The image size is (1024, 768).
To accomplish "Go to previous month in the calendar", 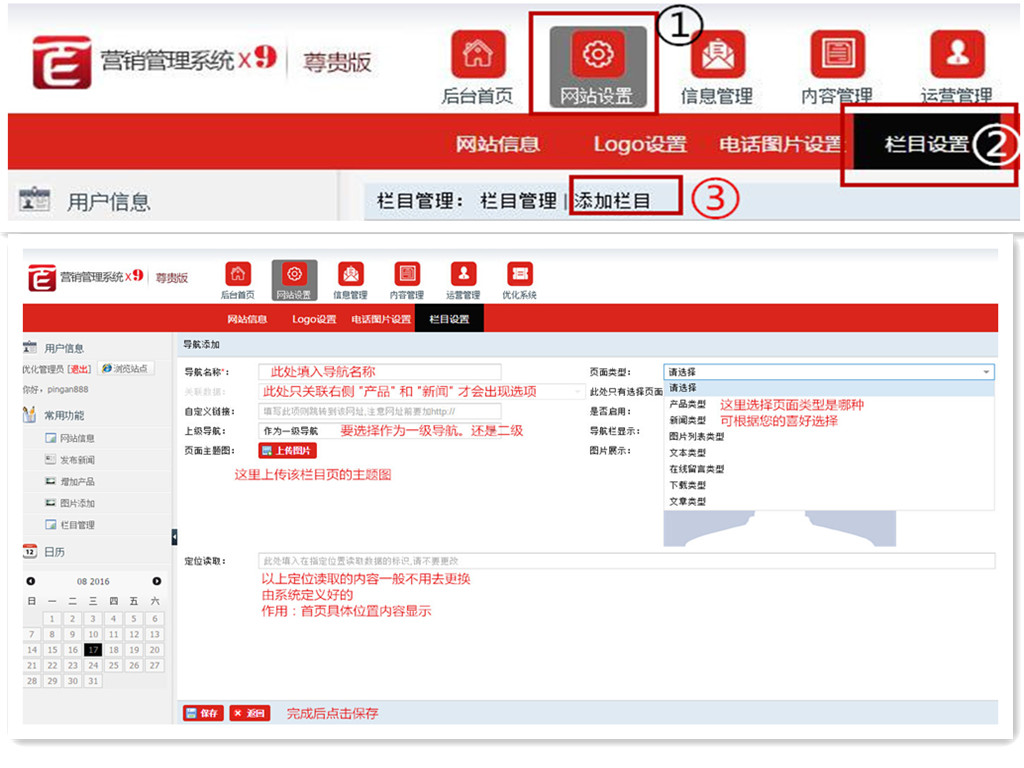I will pyautogui.click(x=31, y=581).
